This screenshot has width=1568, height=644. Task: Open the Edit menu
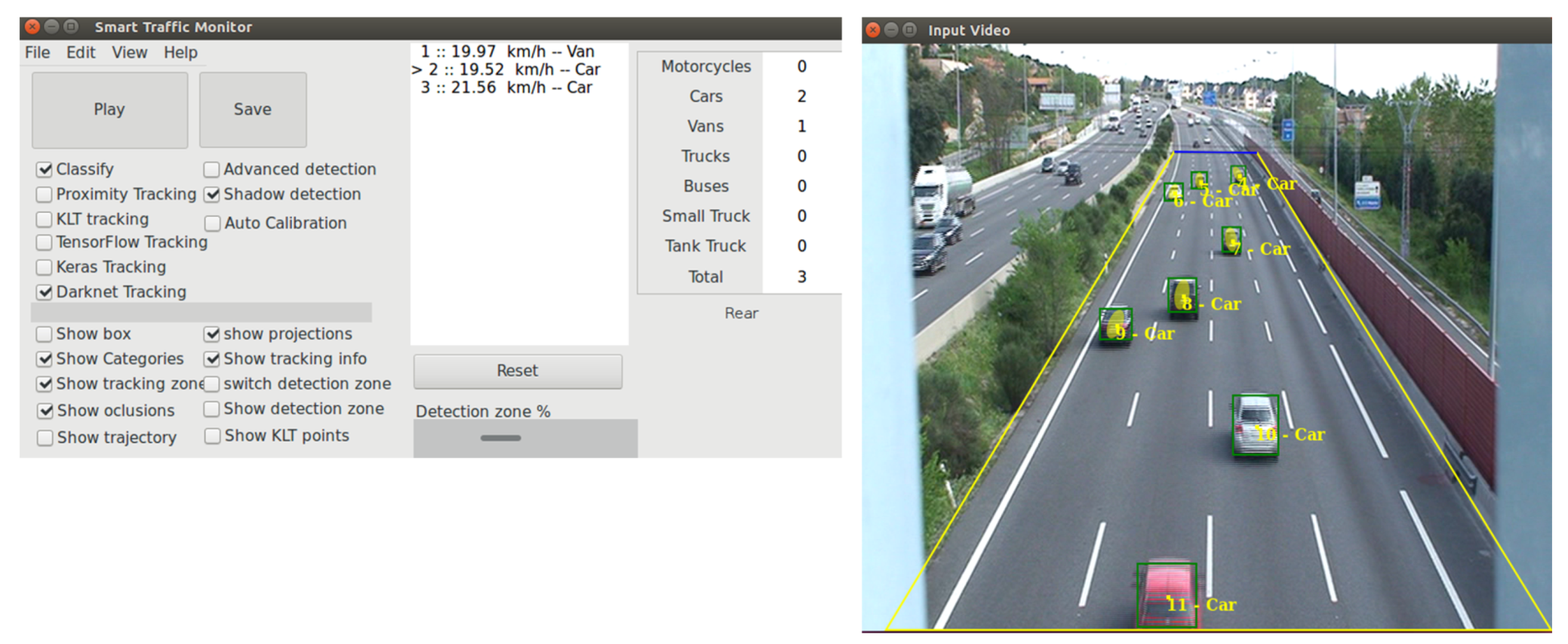[80, 53]
